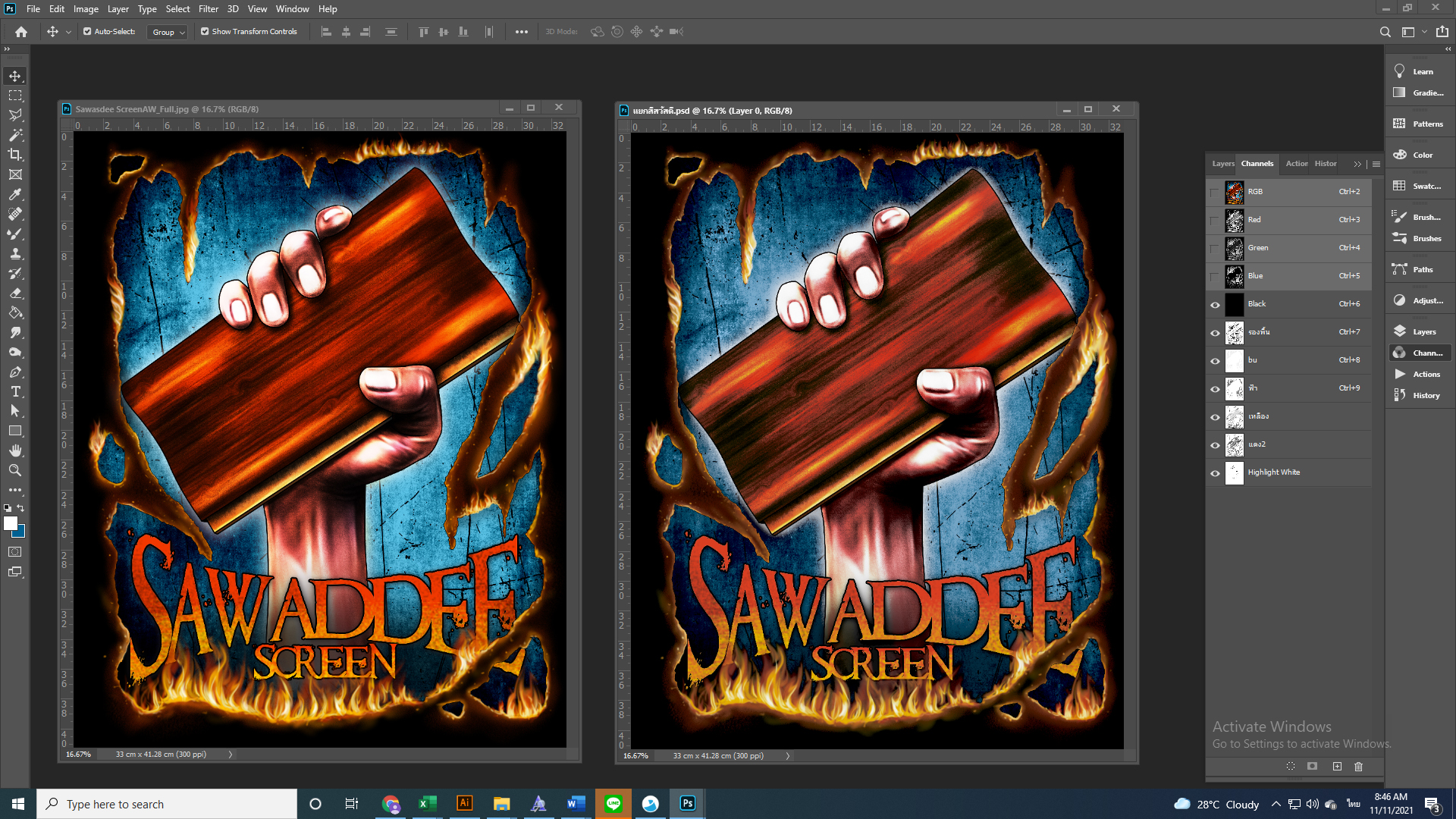Expand hidden panel tabs with double chevron
This screenshot has width=1456, height=819.
coord(1357,164)
